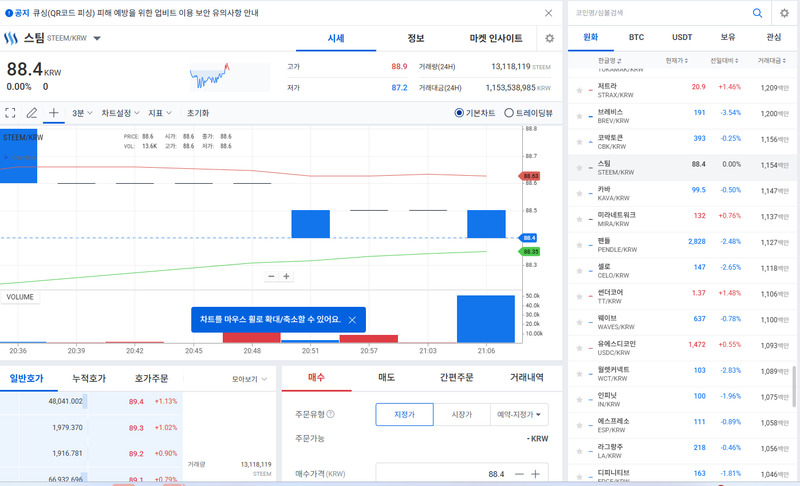Open 예약-지정가 order type dropdown

click(x=519, y=415)
